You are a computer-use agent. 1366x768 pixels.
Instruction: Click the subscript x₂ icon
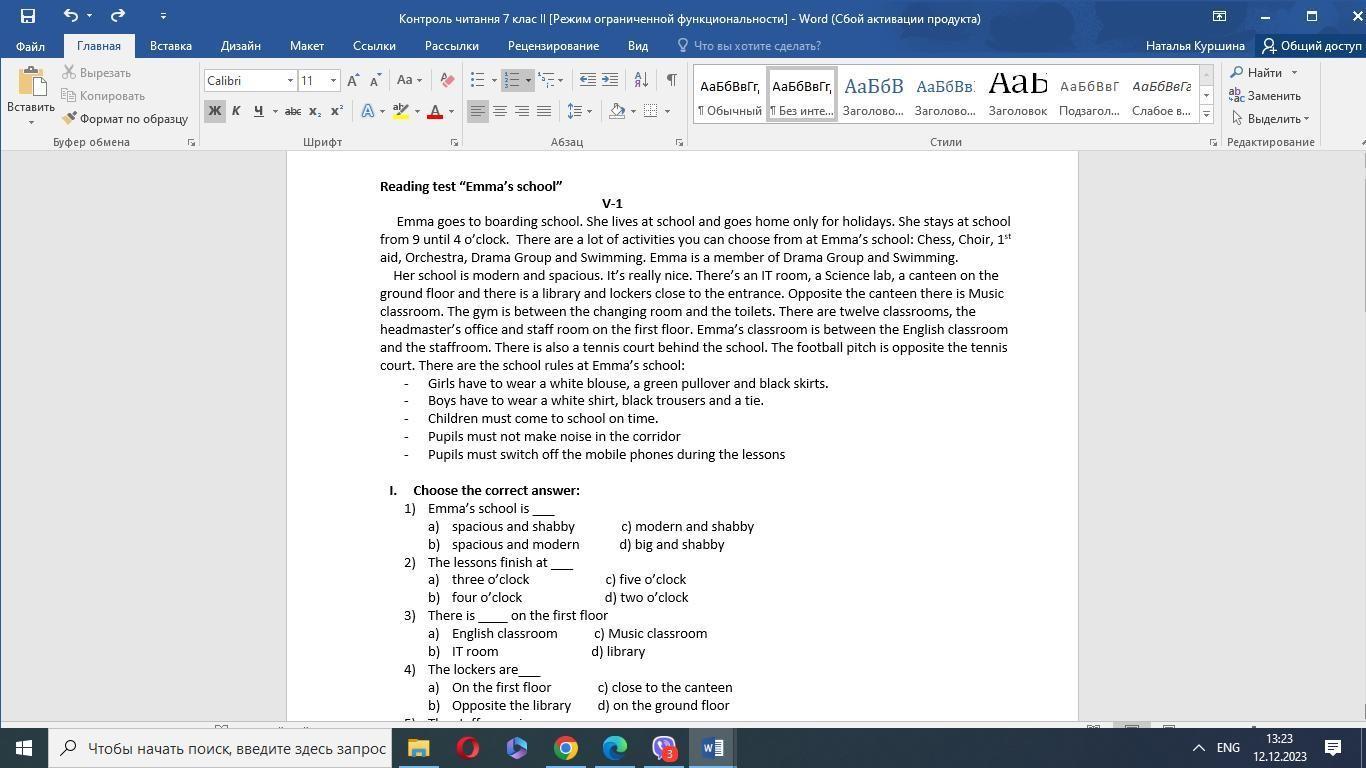point(314,111)
